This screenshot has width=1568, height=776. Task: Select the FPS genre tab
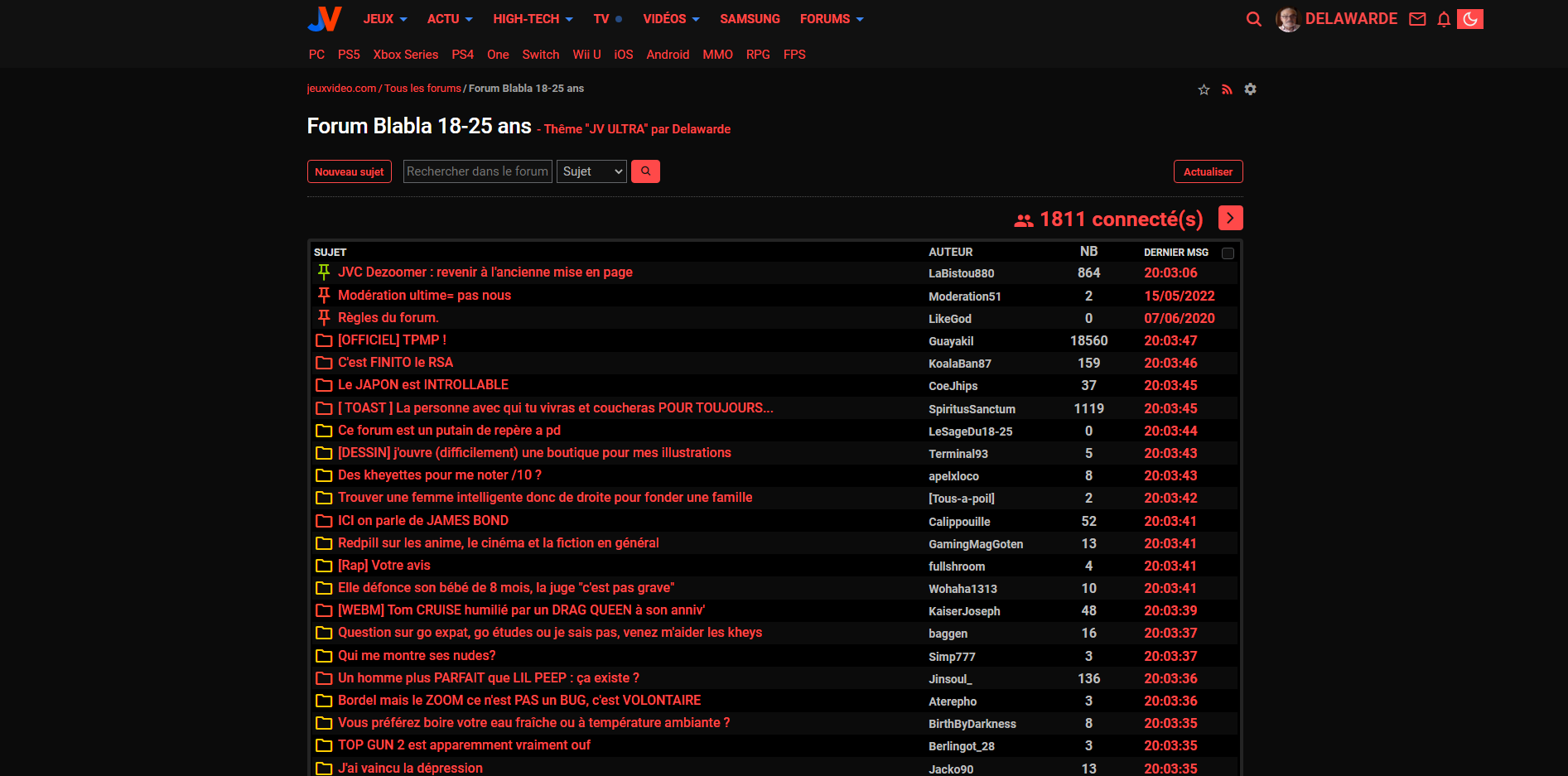tap(794, 55)
